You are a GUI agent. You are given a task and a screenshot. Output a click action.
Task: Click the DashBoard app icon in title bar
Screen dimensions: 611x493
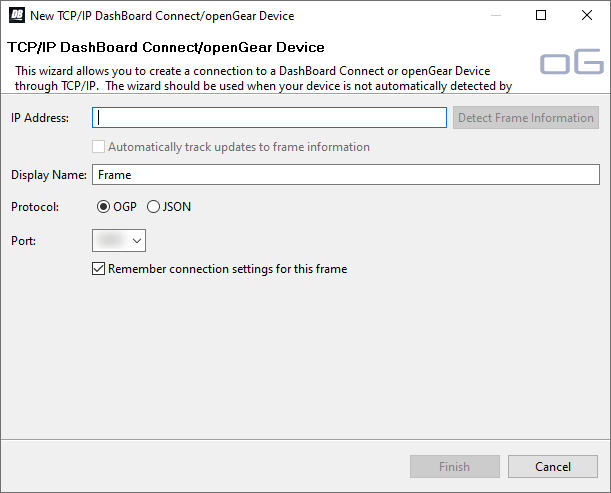[x=17, y=16]
